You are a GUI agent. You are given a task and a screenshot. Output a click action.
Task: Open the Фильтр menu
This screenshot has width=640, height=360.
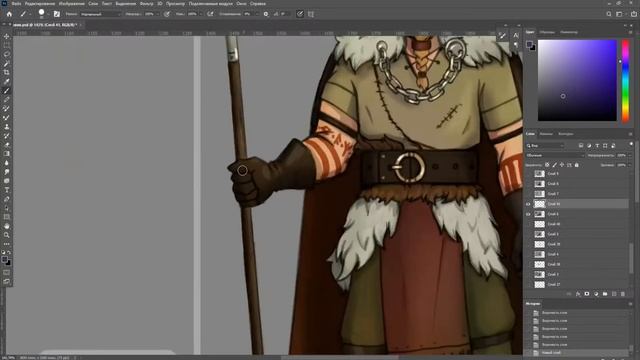(x=147, y=4)
